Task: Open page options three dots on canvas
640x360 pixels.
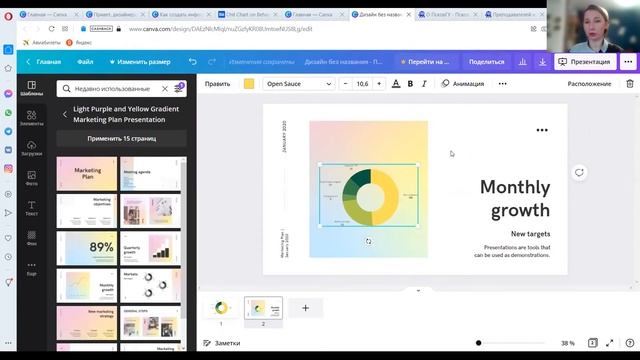Action: [x=542, y=130]
